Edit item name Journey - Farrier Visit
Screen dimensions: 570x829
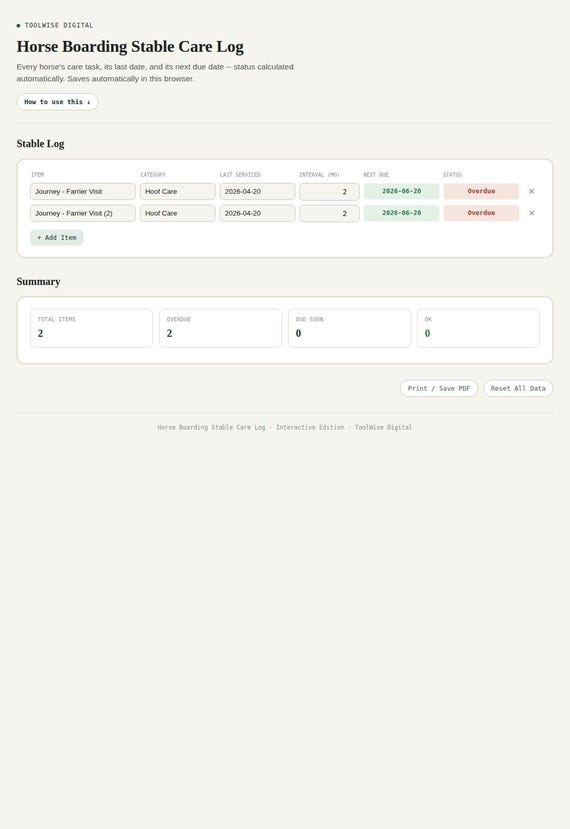pos(82,191)
